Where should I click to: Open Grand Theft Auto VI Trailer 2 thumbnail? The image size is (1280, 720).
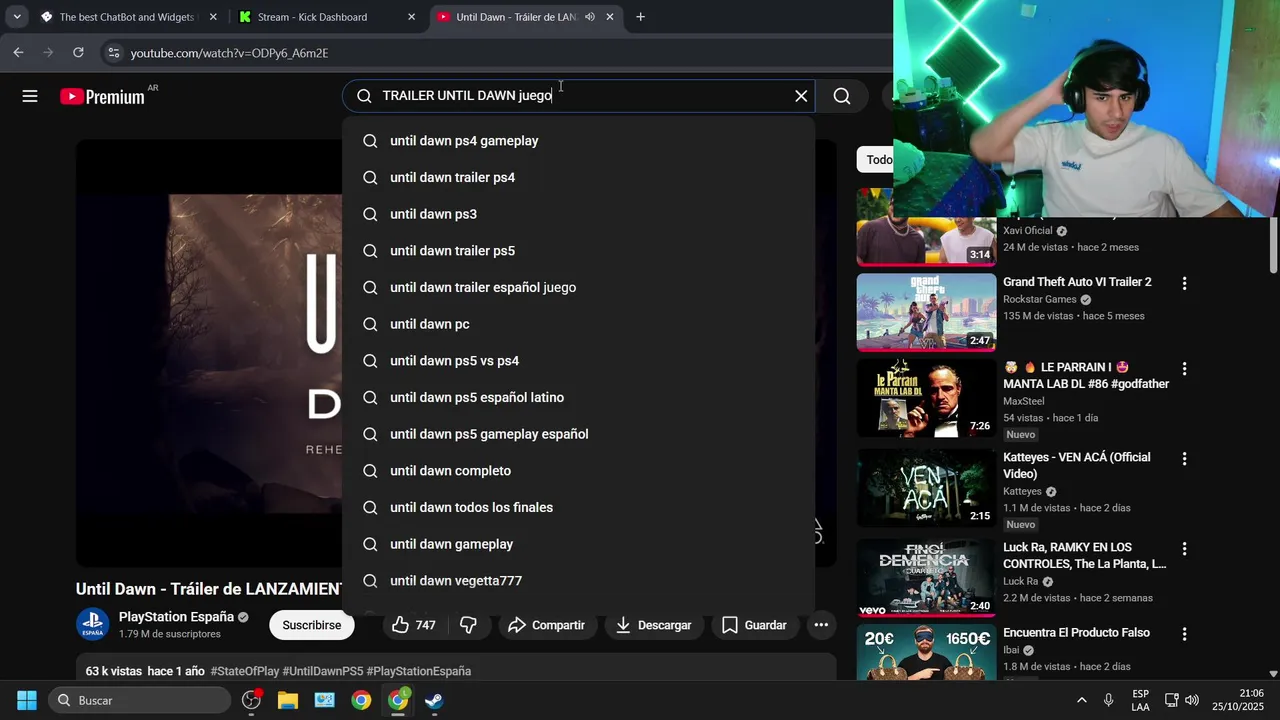(x=926, y=312)
